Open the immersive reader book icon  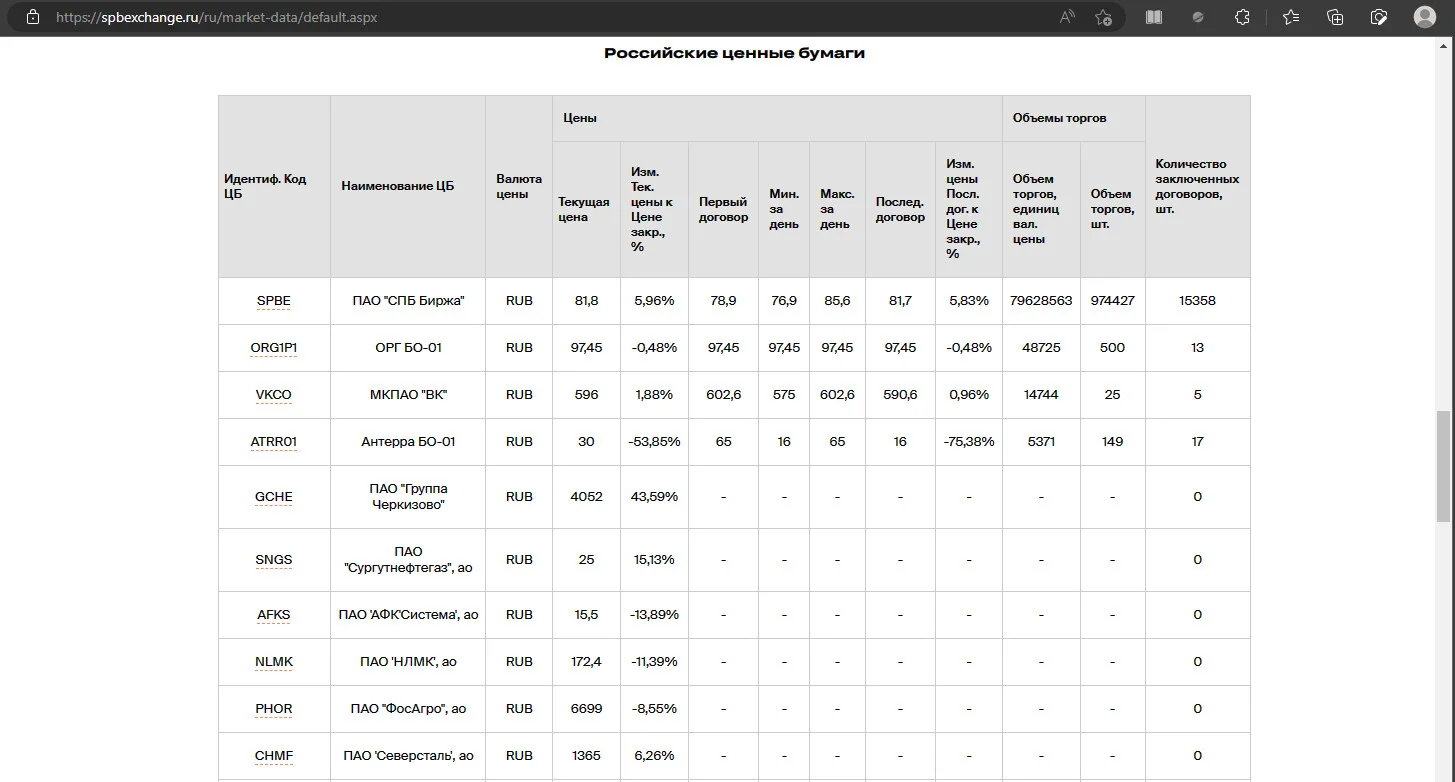pos(1154,17)
